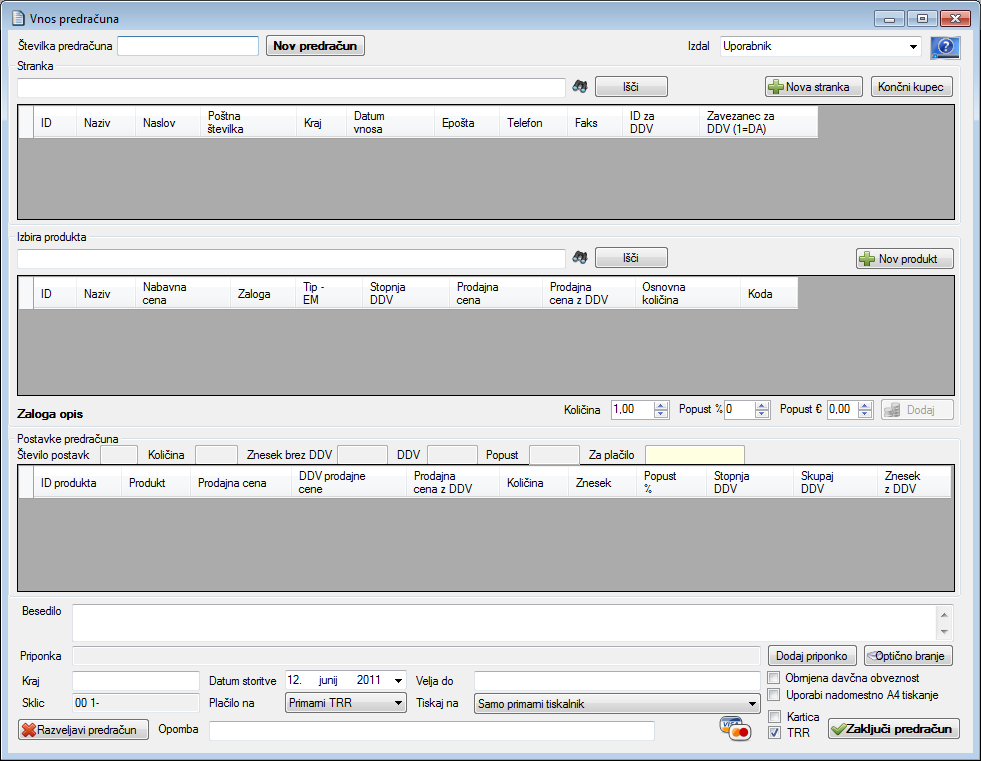Click the Velja do input field

(617, 680)
